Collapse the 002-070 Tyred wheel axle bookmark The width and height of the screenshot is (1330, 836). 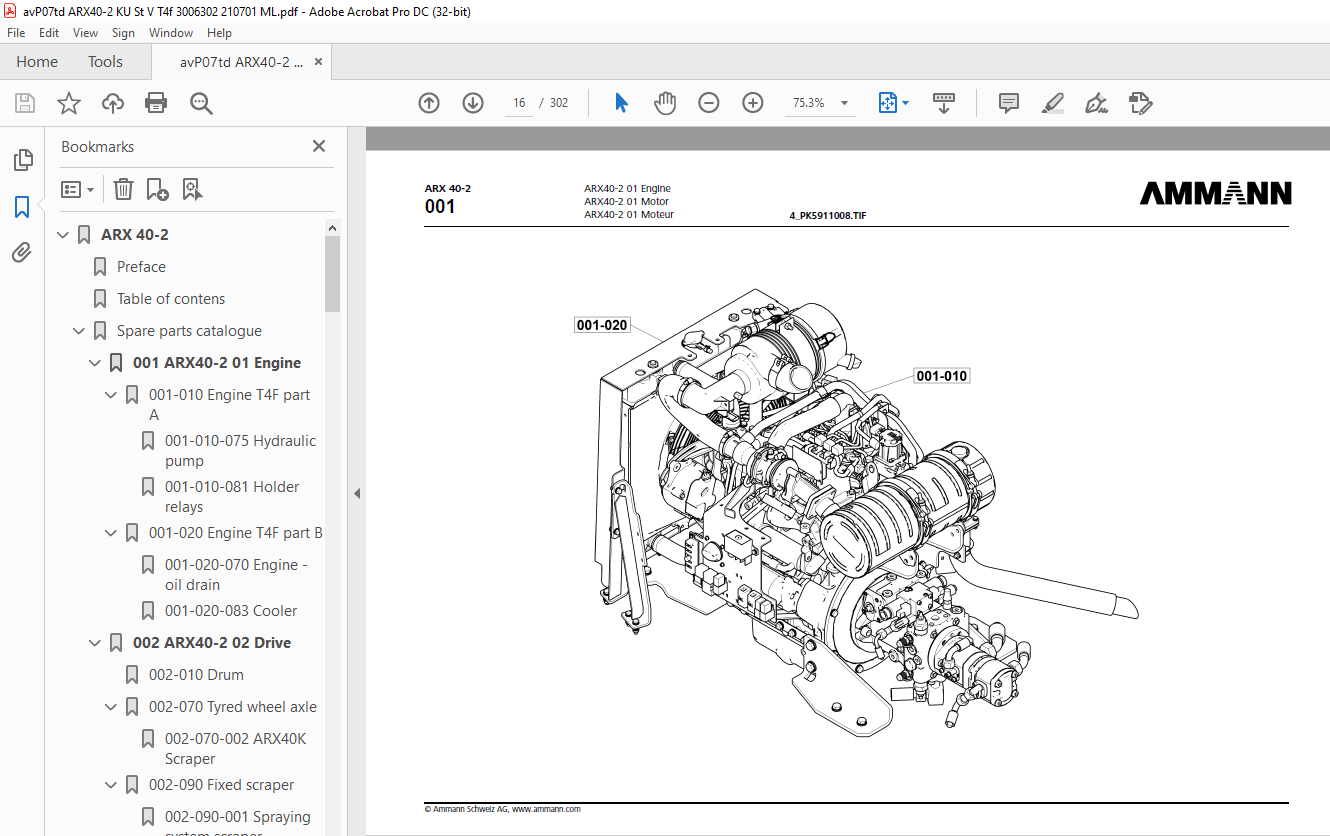(111, 707)
